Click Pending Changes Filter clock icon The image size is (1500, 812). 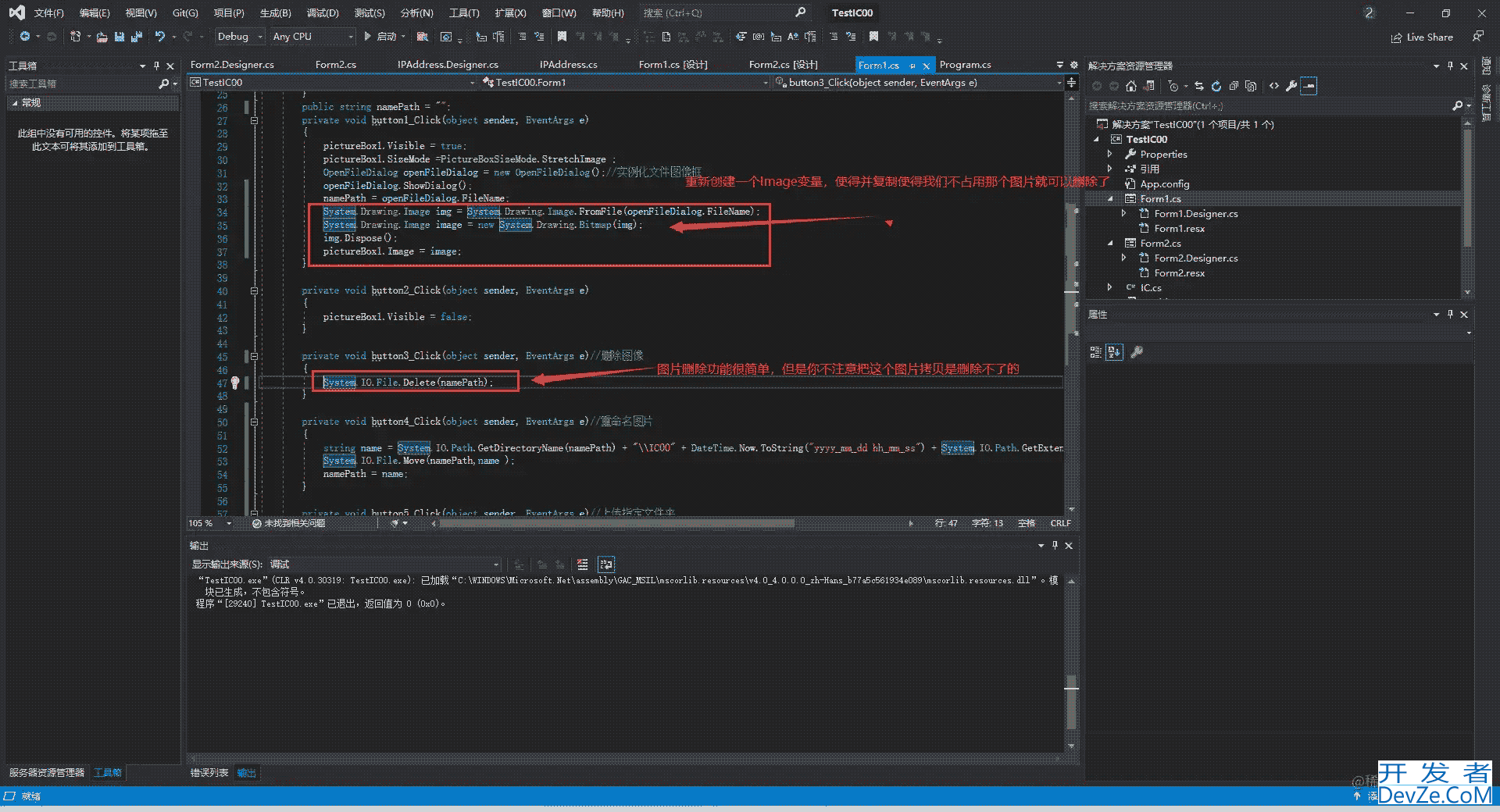click(1173, 86)
